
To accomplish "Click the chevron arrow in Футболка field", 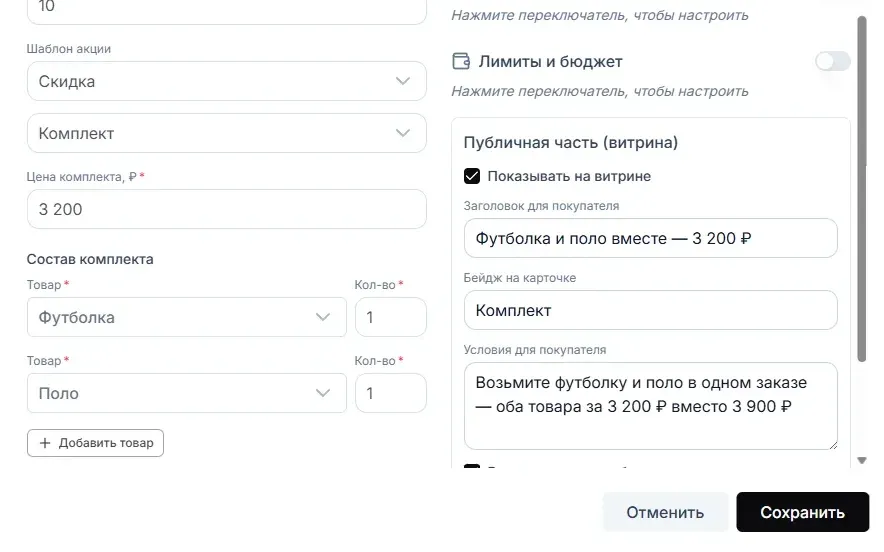I will 322,317.
